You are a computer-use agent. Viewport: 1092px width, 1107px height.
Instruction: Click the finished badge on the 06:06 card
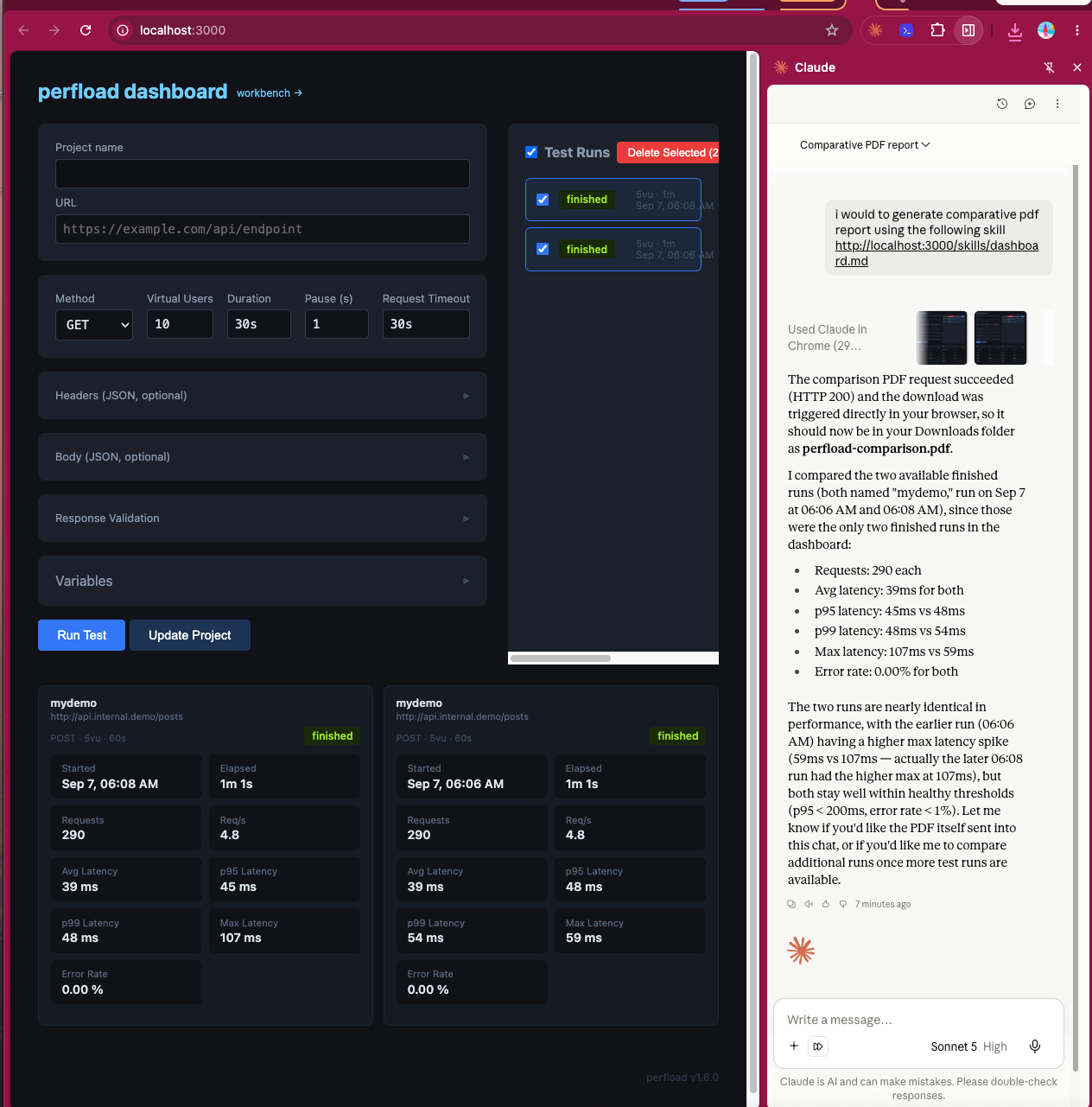(x=678, y=736)
